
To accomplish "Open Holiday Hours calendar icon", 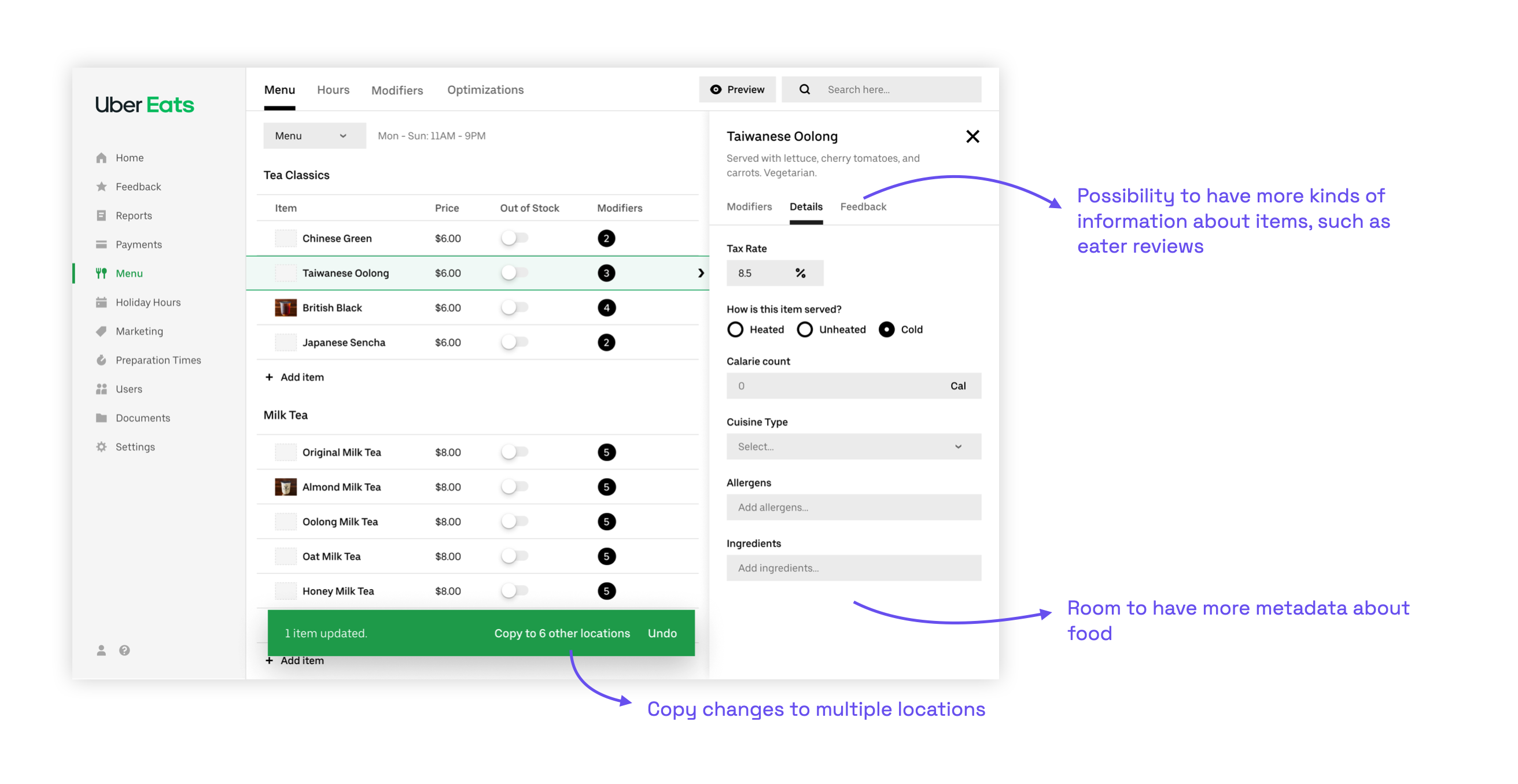I will tap(101, 302).
